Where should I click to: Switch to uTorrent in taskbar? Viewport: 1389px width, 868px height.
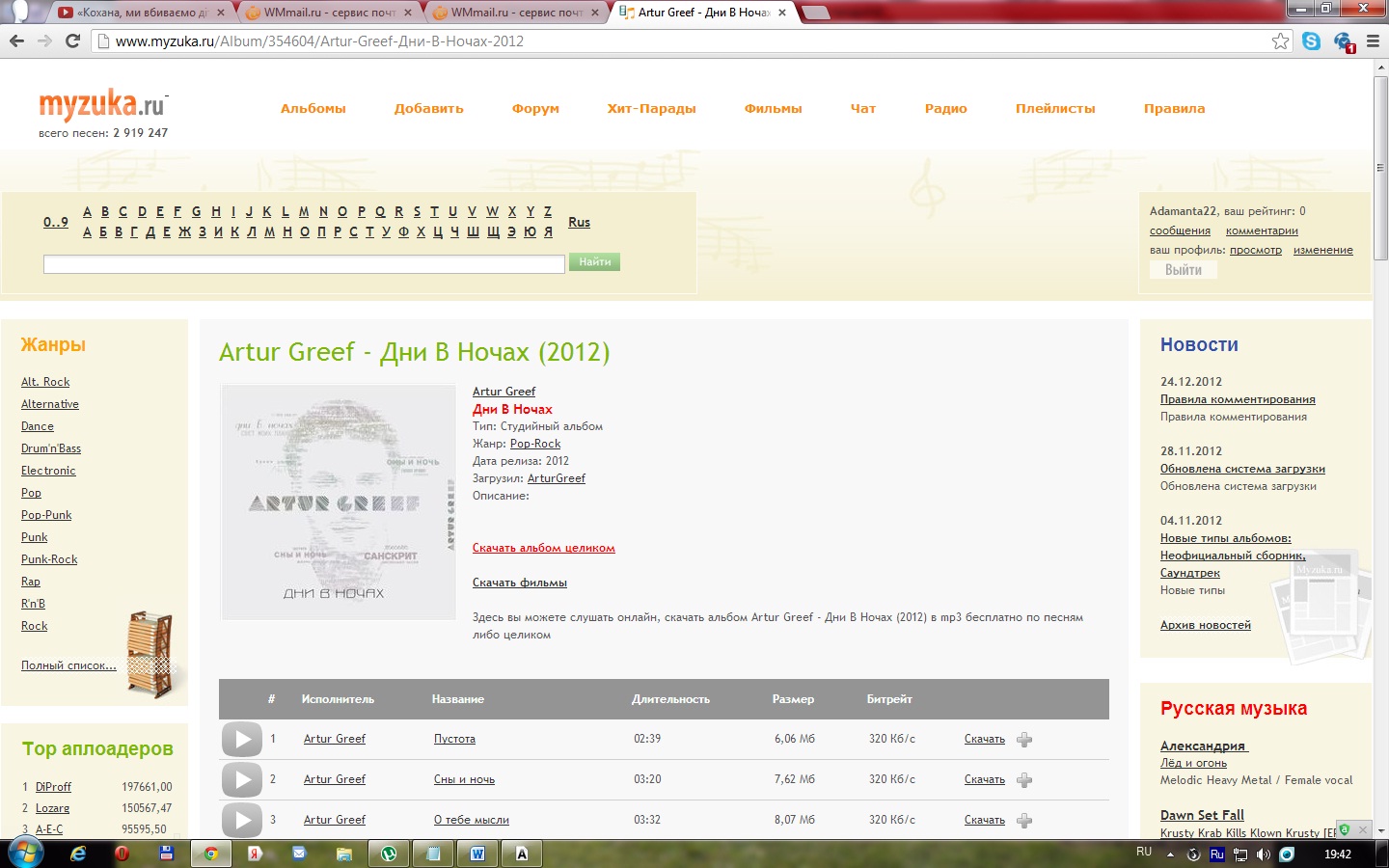pyautogui.click(x=389, y=854)
